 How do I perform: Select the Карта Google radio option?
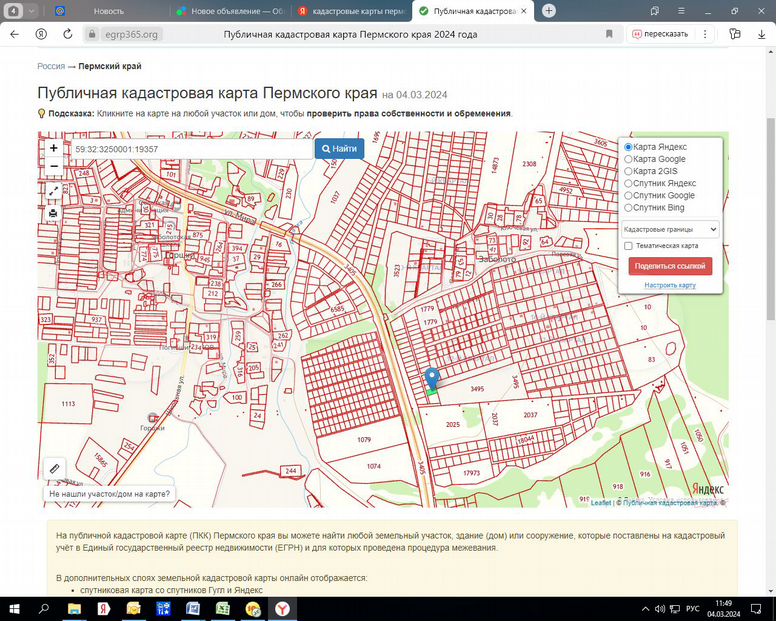(628, 159)
